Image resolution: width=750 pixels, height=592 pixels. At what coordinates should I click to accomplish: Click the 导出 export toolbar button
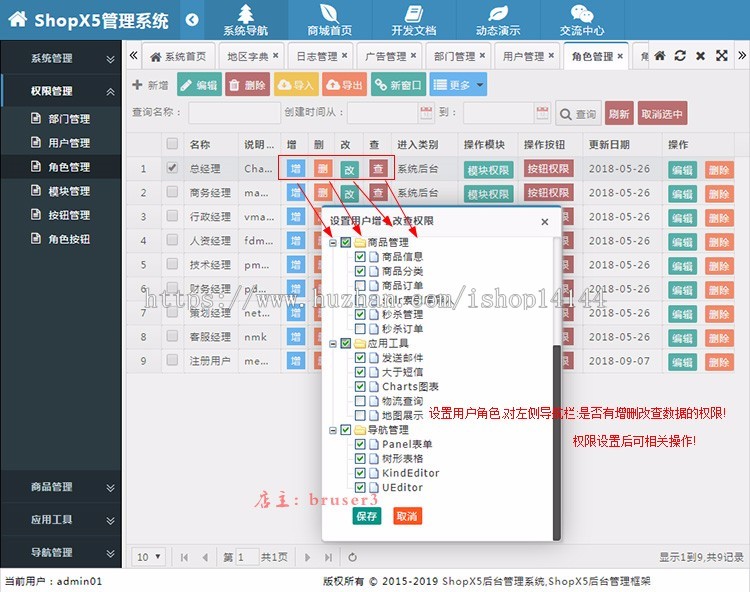click(x=344, y=85)
